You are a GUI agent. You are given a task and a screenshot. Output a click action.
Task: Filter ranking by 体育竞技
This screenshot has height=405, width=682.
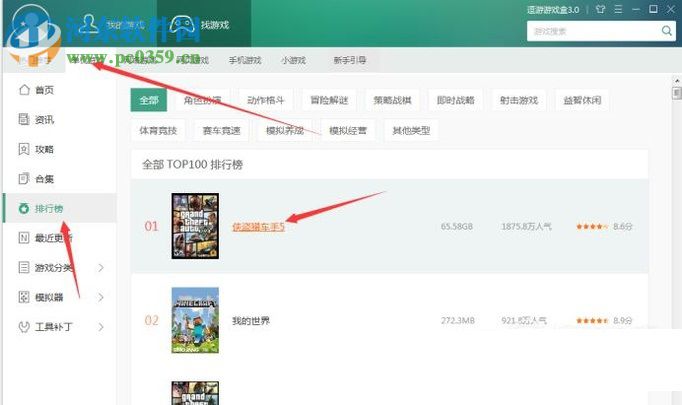click(158, 130)
